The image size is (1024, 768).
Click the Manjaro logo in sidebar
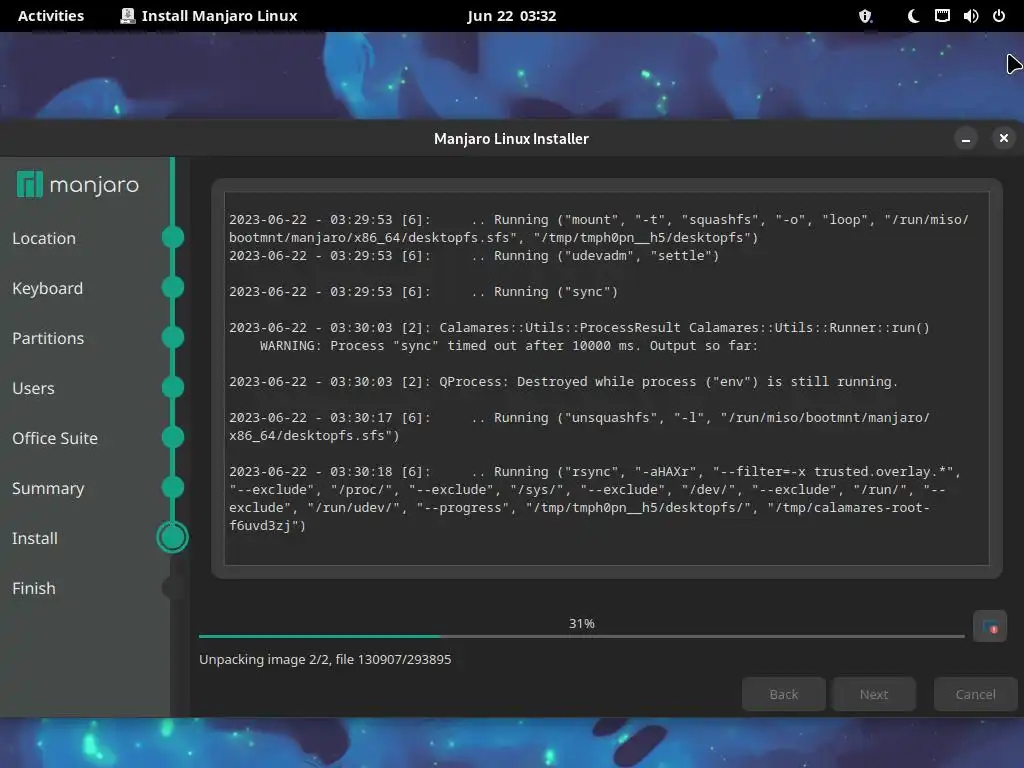click(78, 185)
